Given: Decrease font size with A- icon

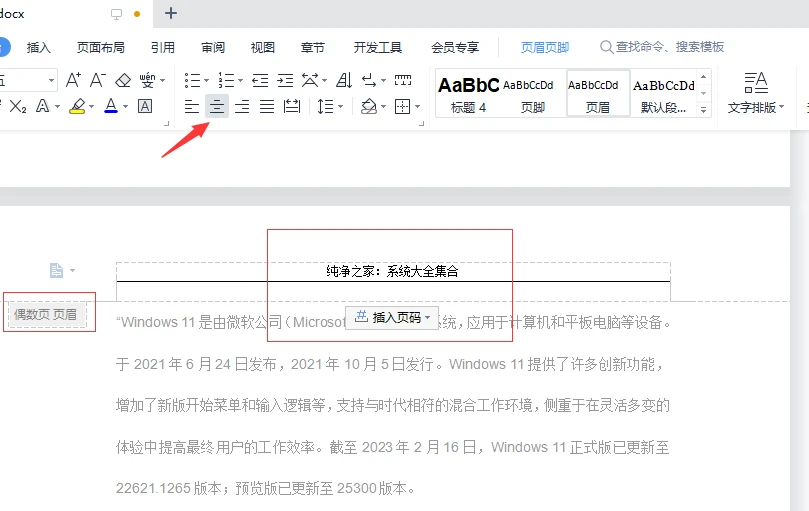Looking at the screenshot, I should click(97, 80).
